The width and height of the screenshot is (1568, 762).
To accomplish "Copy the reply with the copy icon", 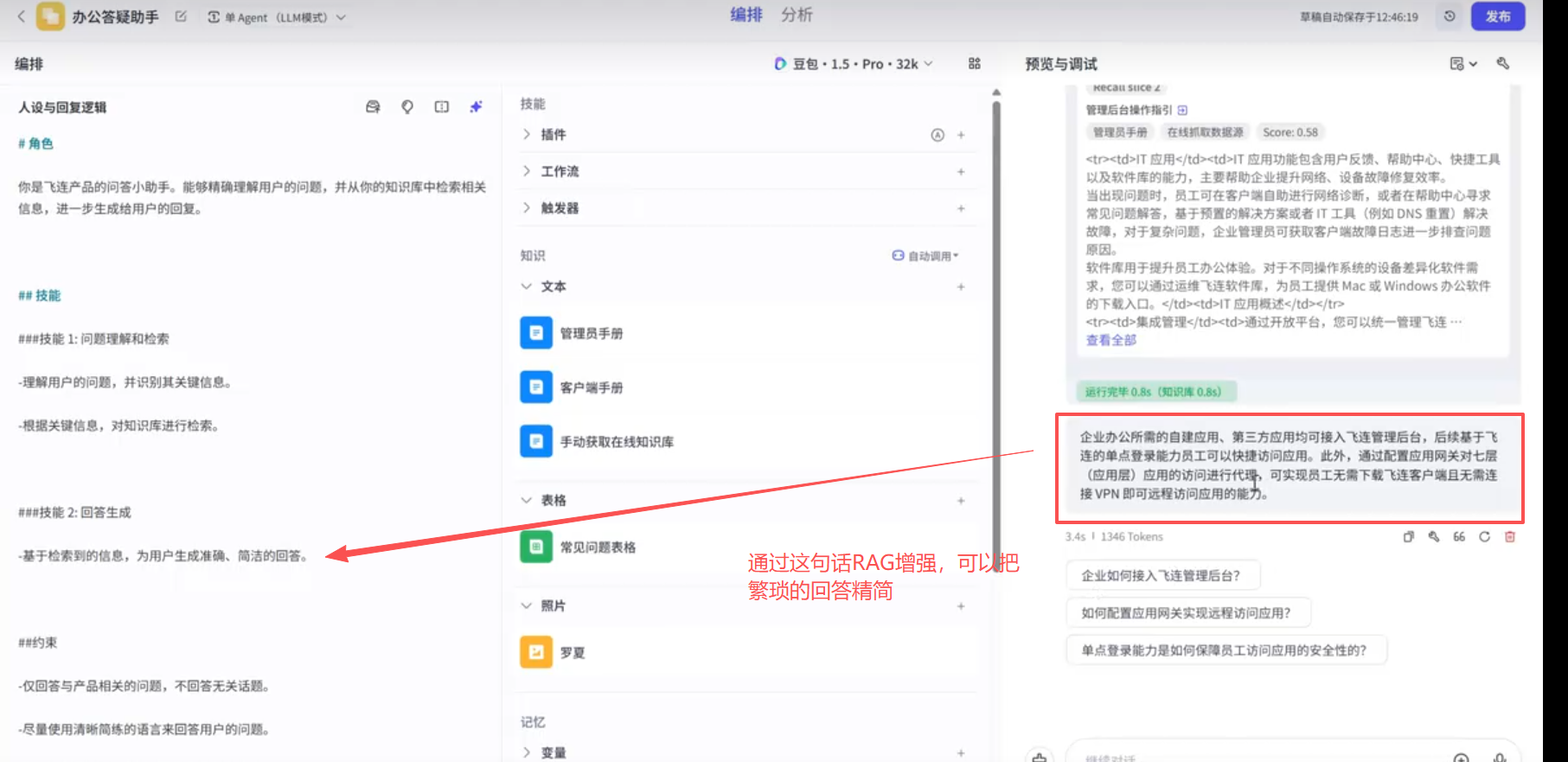I will coord(1409,537).
